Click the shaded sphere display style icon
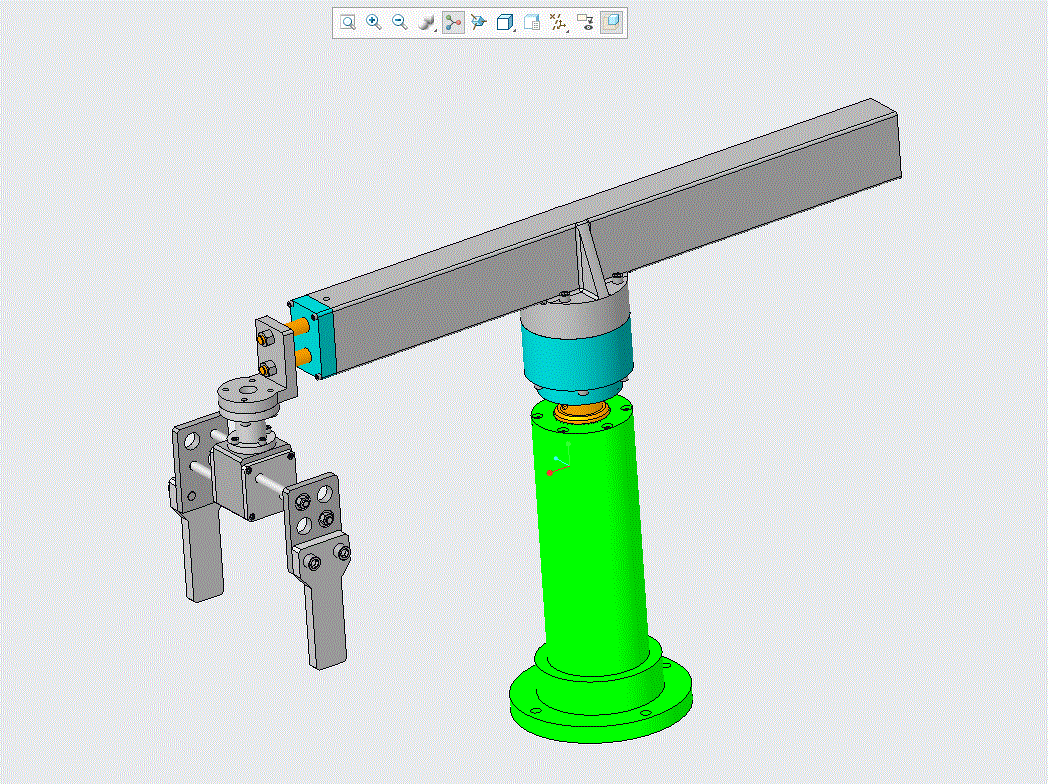1048x784 pixels. [425, 23]
